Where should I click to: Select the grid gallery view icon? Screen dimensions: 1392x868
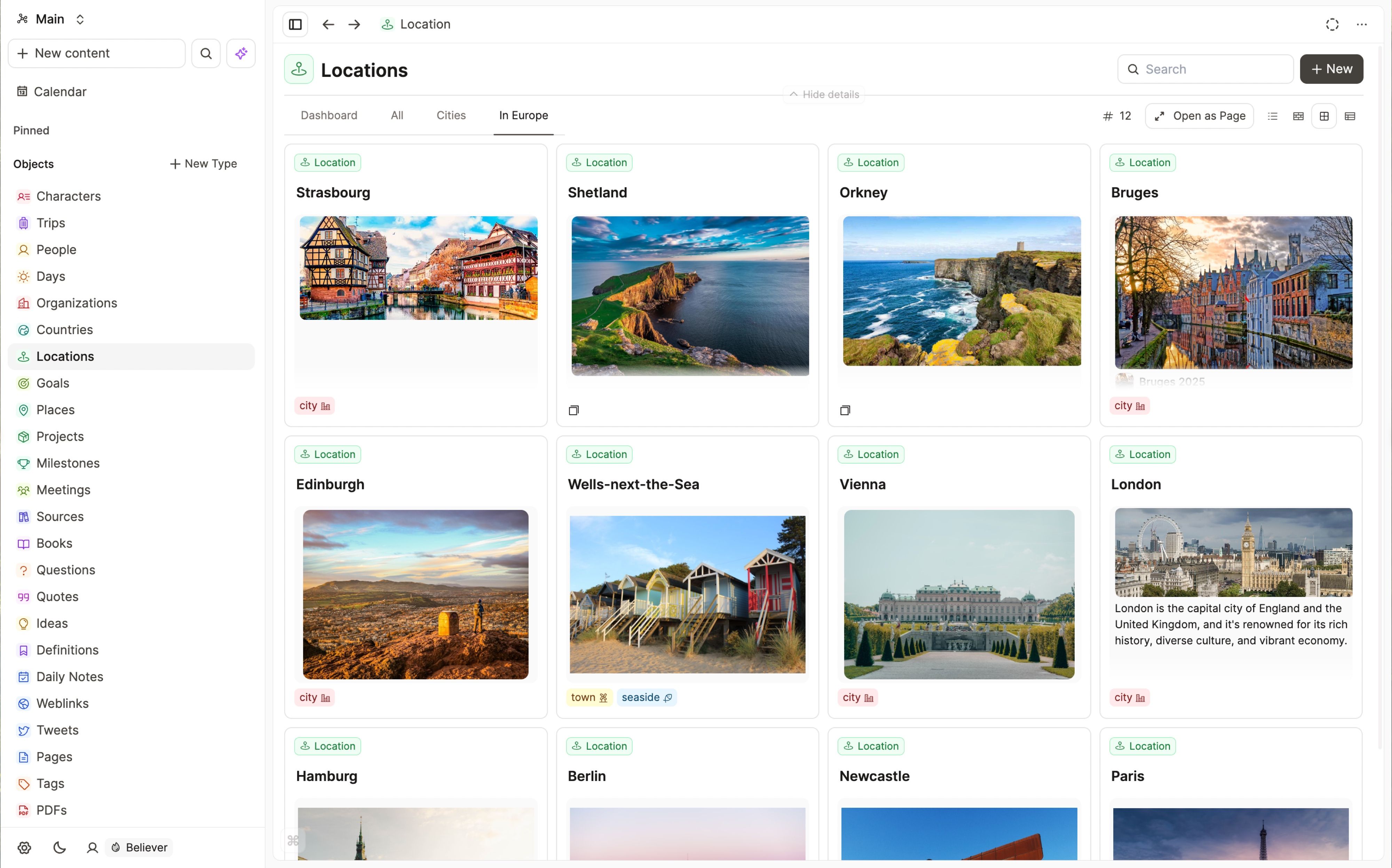pos(1324,116)
